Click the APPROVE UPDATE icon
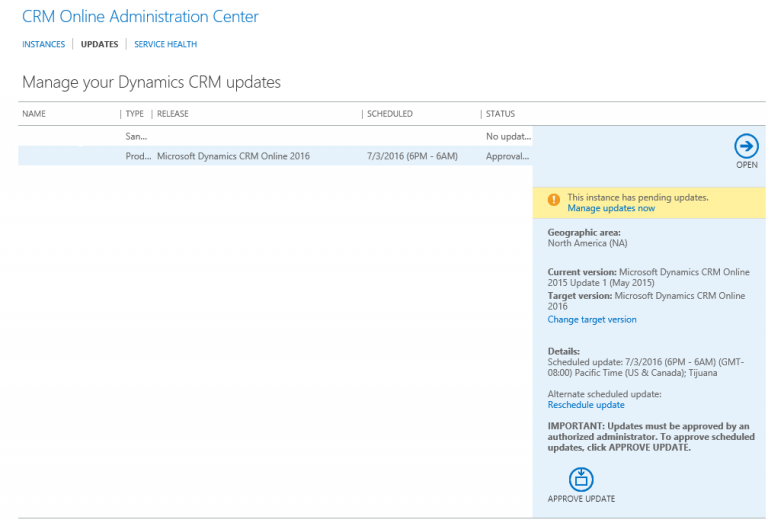The width and height of the screenshot is (768, 520). [581, 479]
